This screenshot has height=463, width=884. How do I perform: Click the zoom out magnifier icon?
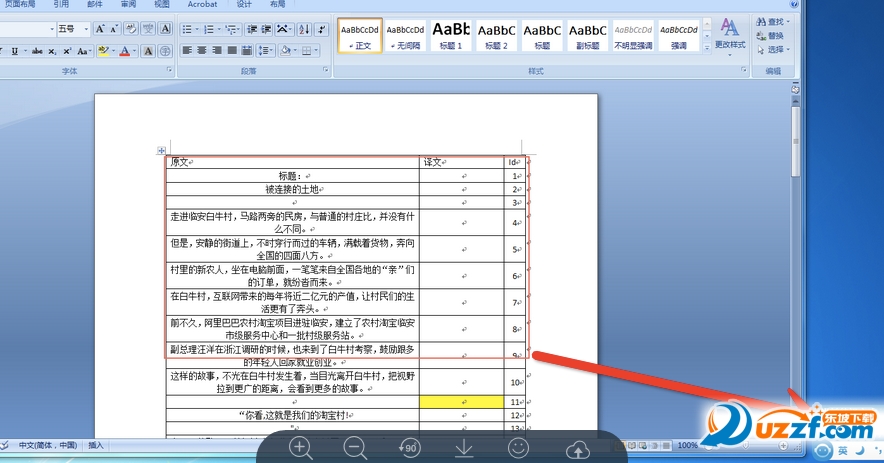point(355,449)
